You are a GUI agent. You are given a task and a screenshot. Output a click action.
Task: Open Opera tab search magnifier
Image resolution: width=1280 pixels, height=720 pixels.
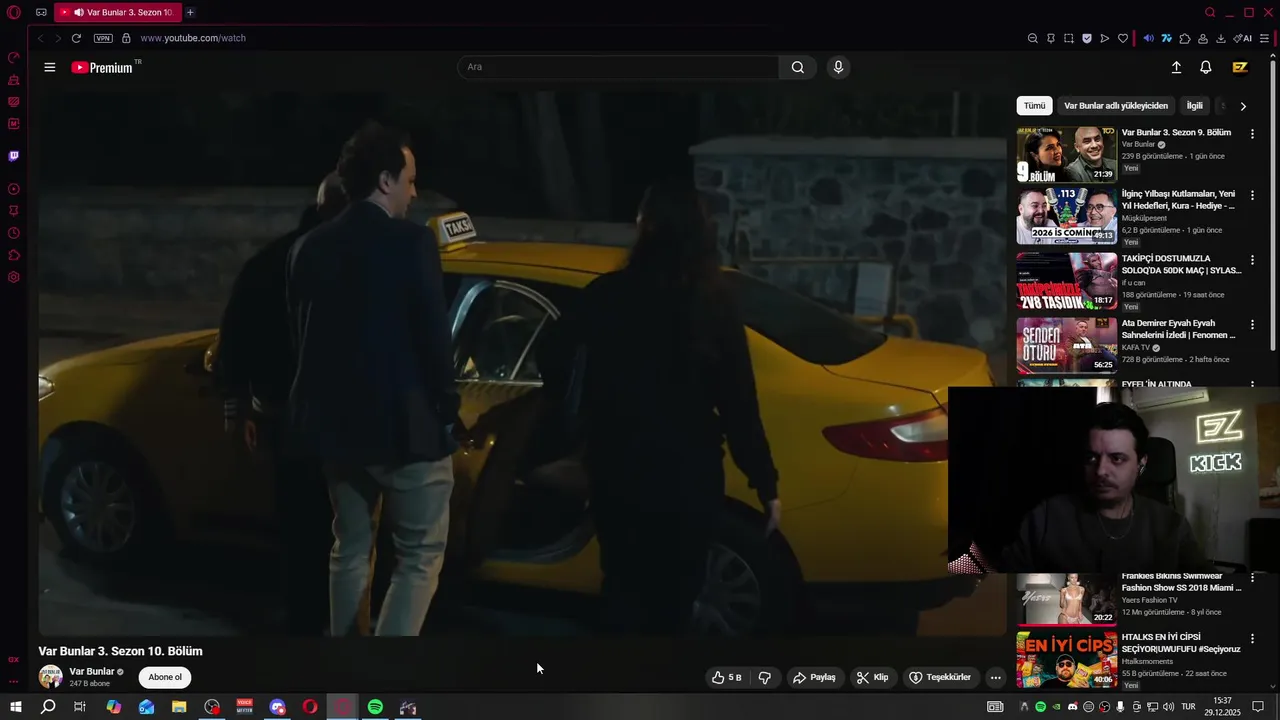1210,13
